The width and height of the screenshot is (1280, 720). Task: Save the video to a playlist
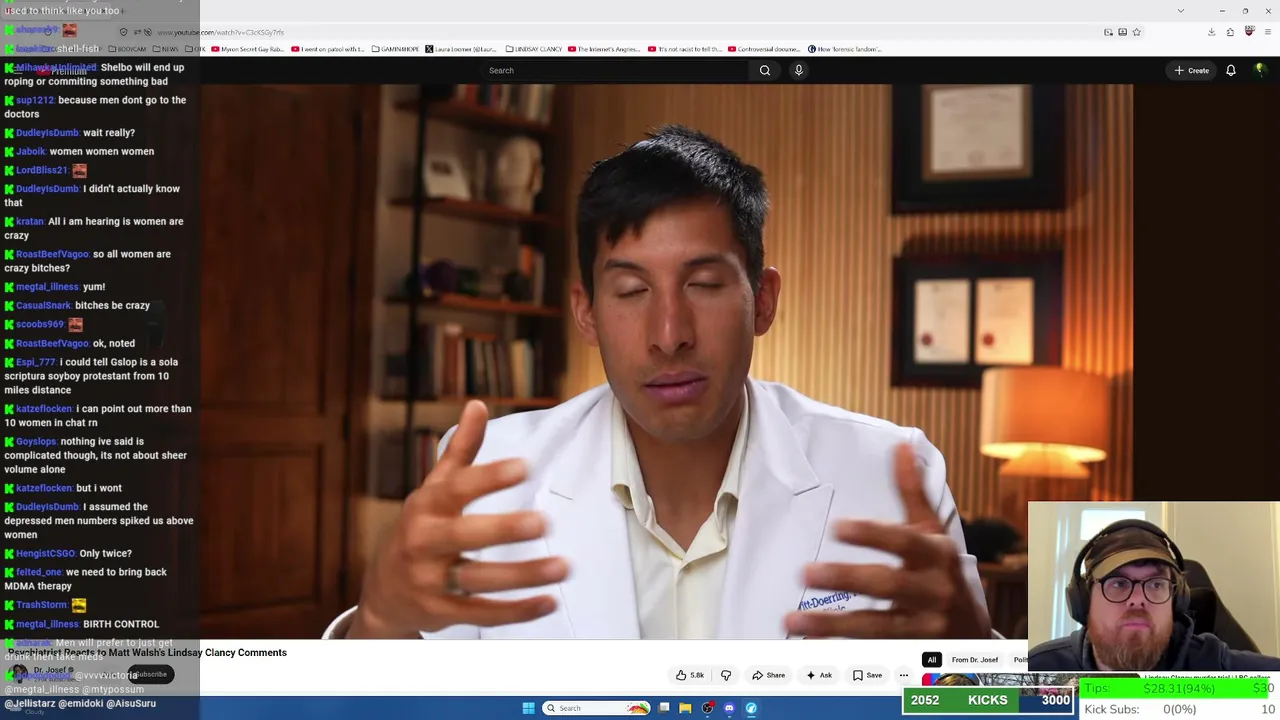tap(868, 675)
